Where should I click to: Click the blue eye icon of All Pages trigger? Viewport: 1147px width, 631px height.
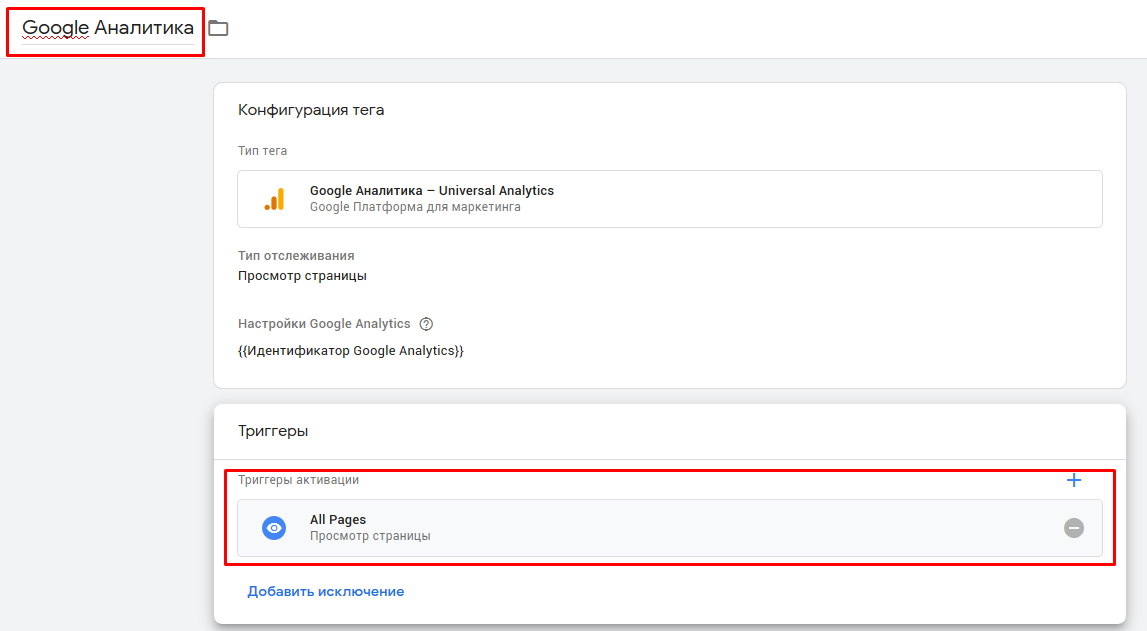[274, 528]
